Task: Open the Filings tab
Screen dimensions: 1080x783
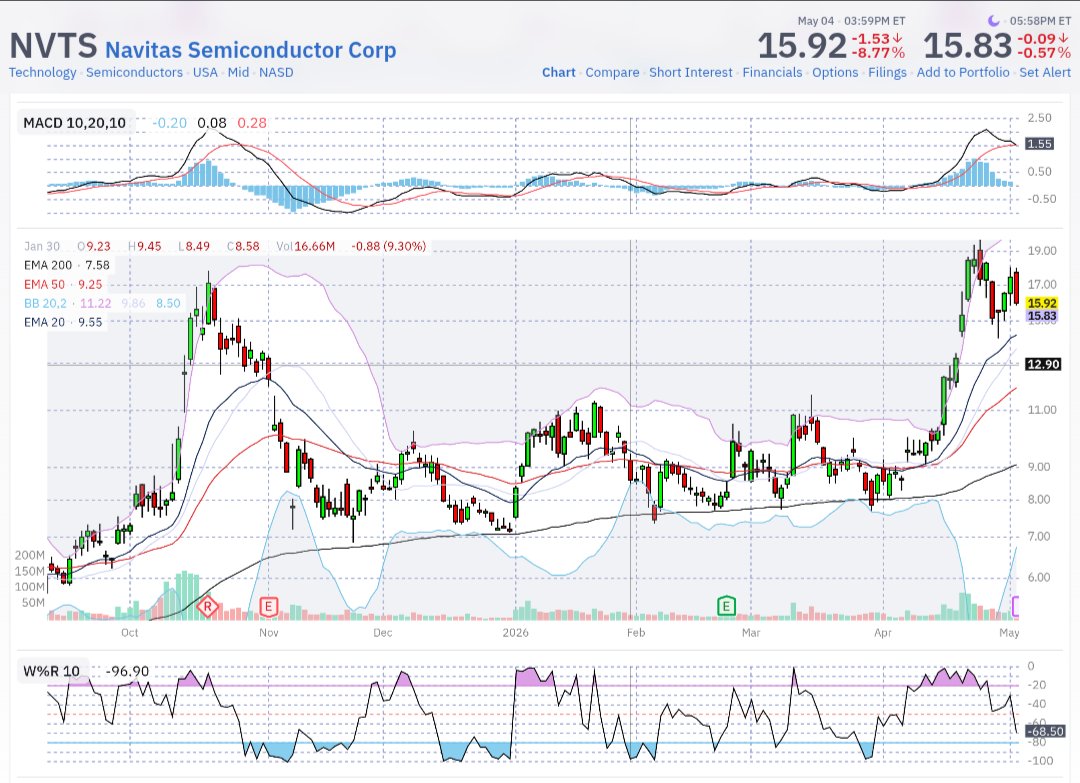Action: [887, 72]
